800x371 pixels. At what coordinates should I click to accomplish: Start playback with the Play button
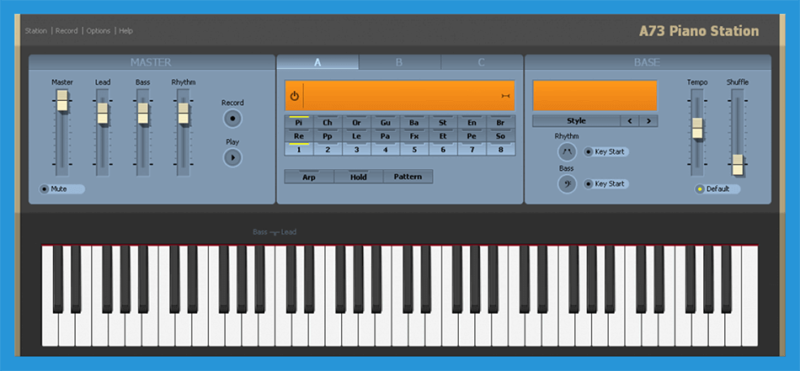point(233,158)
